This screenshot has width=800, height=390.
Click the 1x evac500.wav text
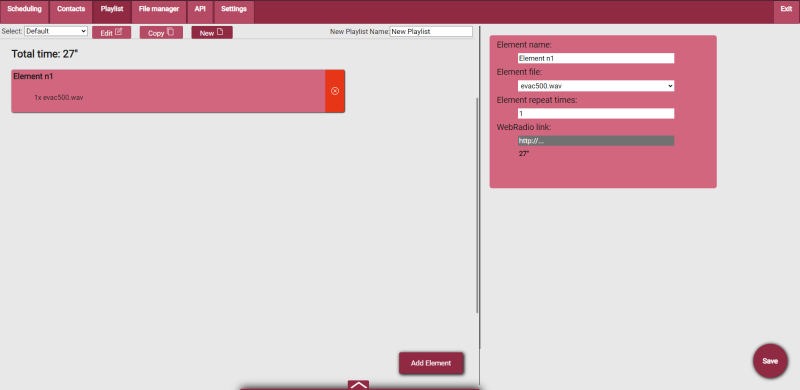pos(59,97)
